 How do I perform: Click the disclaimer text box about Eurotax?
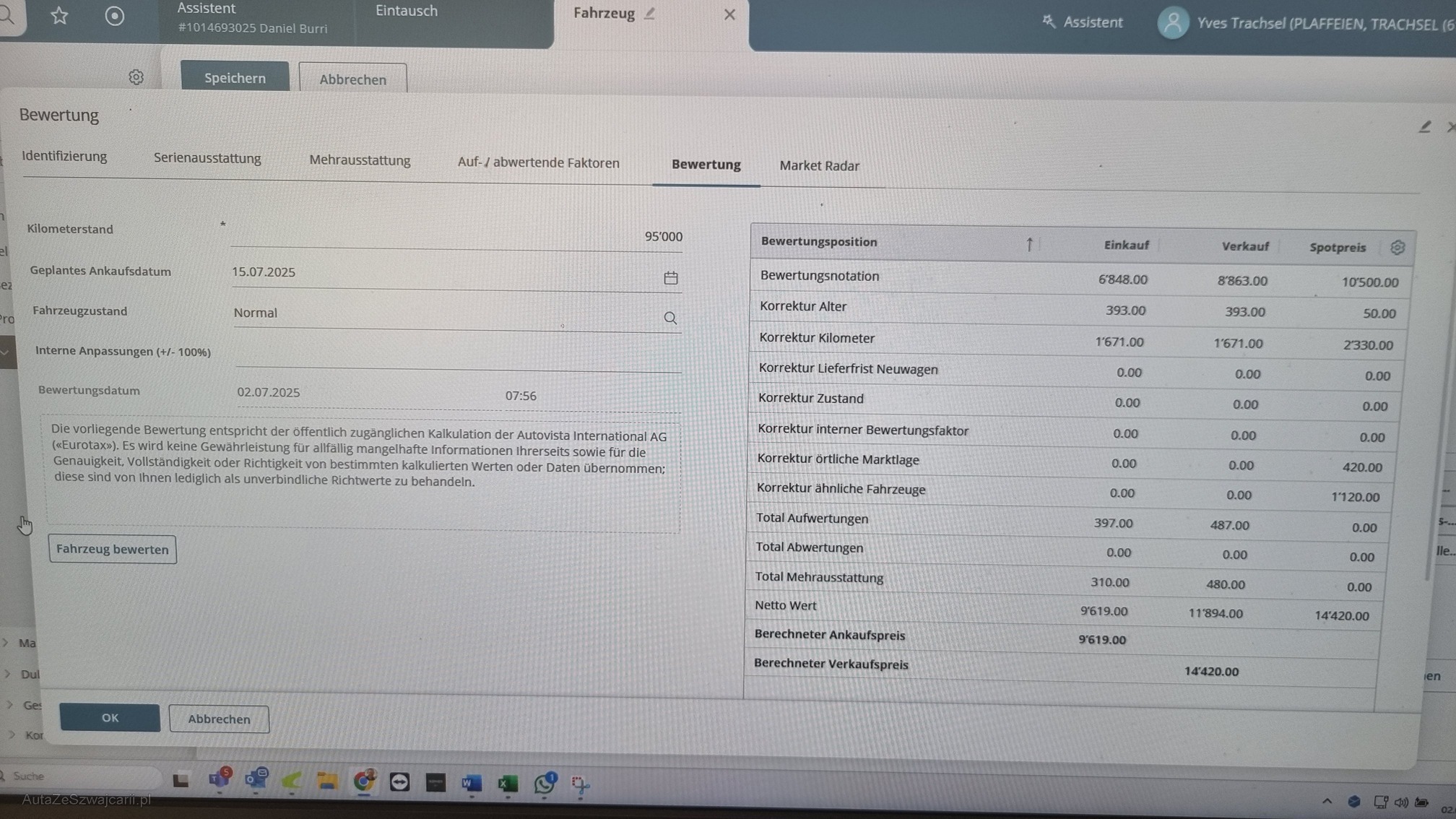[x=363, y=474]
